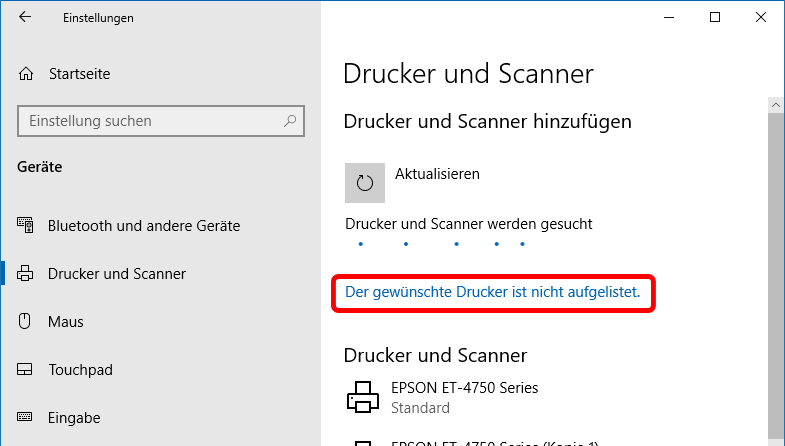Click the EPSON ET-4750 Standard printer icon
This screenshot has height=446, width=785.
[364, 397]
